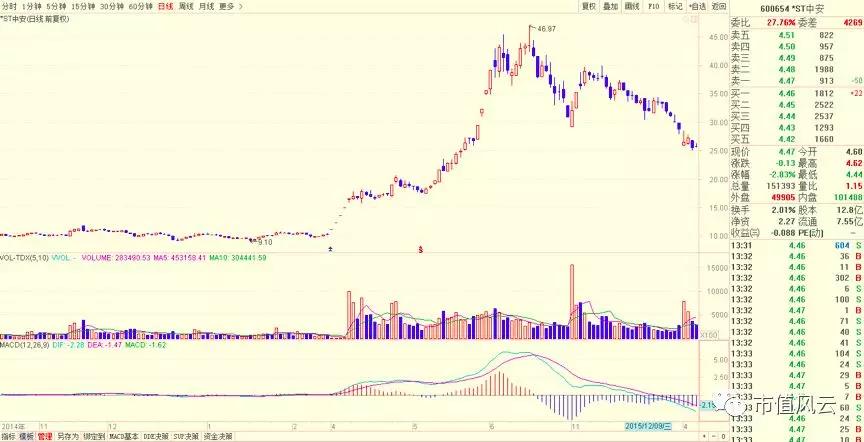Click the 另存为 save-as tab
The width and height of the screenshot is (864, 442).
tap(68, 436)
